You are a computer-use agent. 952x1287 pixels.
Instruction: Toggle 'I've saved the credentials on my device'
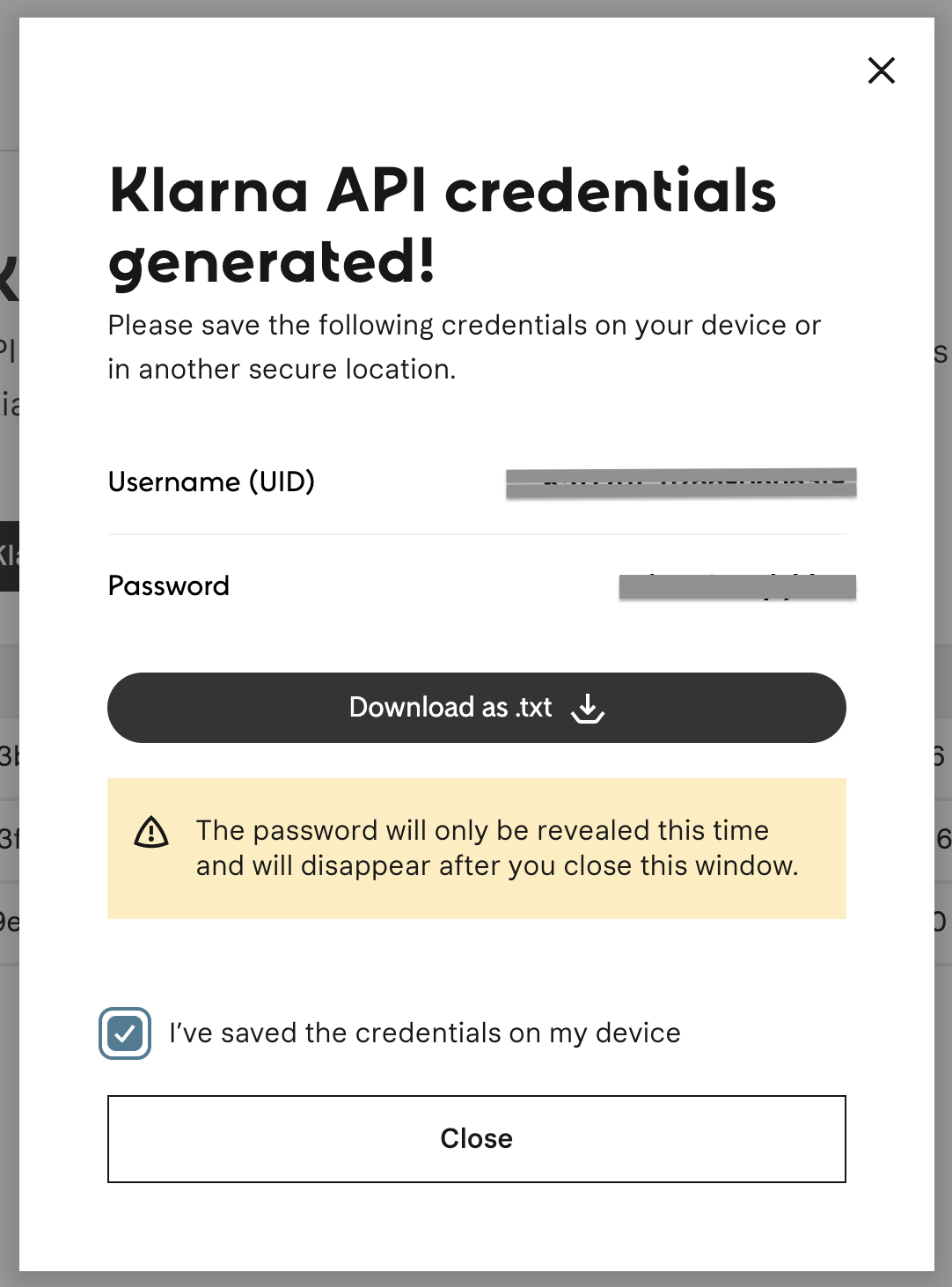tap(124, 1032)
